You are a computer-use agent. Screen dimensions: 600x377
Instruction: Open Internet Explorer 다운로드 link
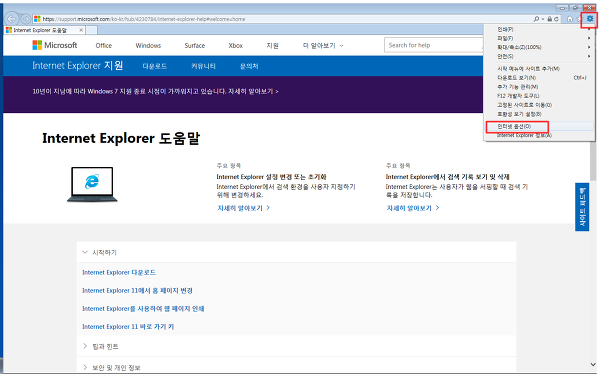[119, 273]
